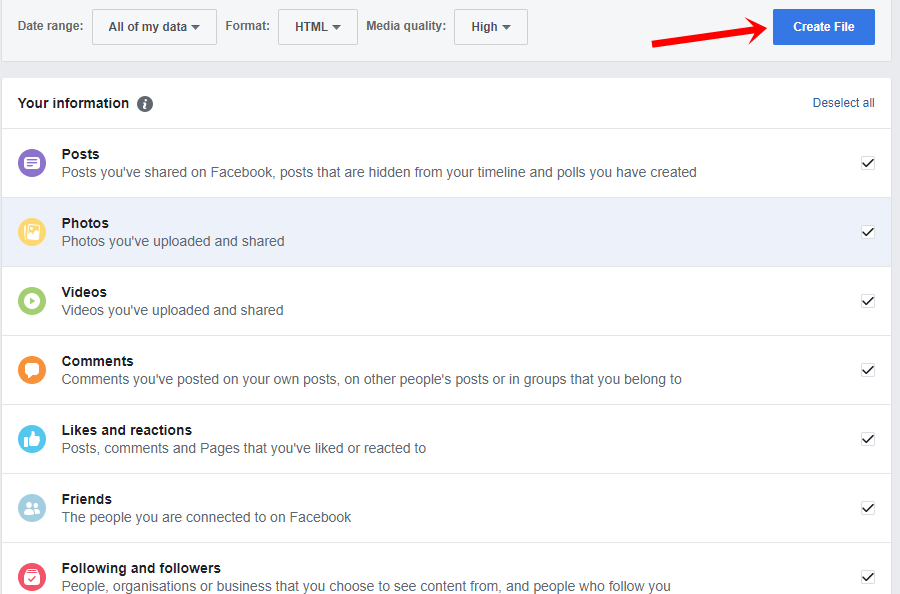
Task: Uncheck the Friends checkbox
Action: tap(868, 508)
